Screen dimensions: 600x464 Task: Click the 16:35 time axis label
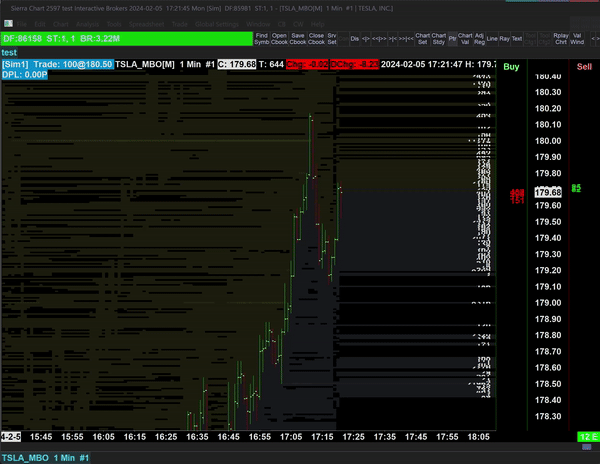[197, 437]
